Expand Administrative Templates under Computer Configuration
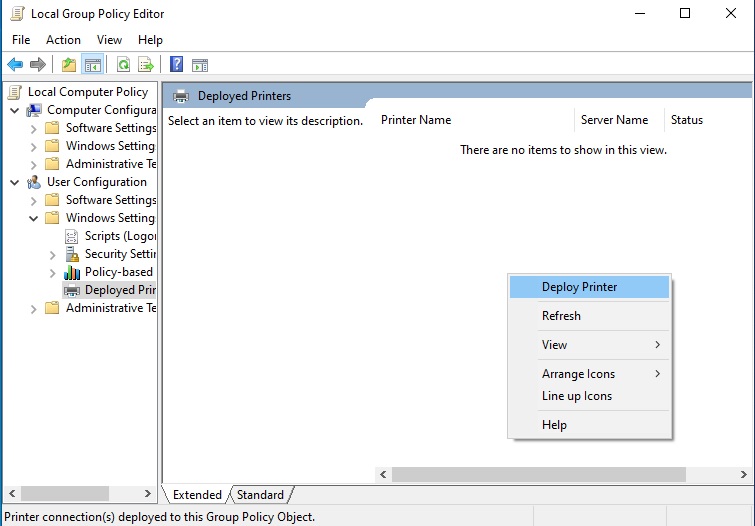 (x=34, y=165)
